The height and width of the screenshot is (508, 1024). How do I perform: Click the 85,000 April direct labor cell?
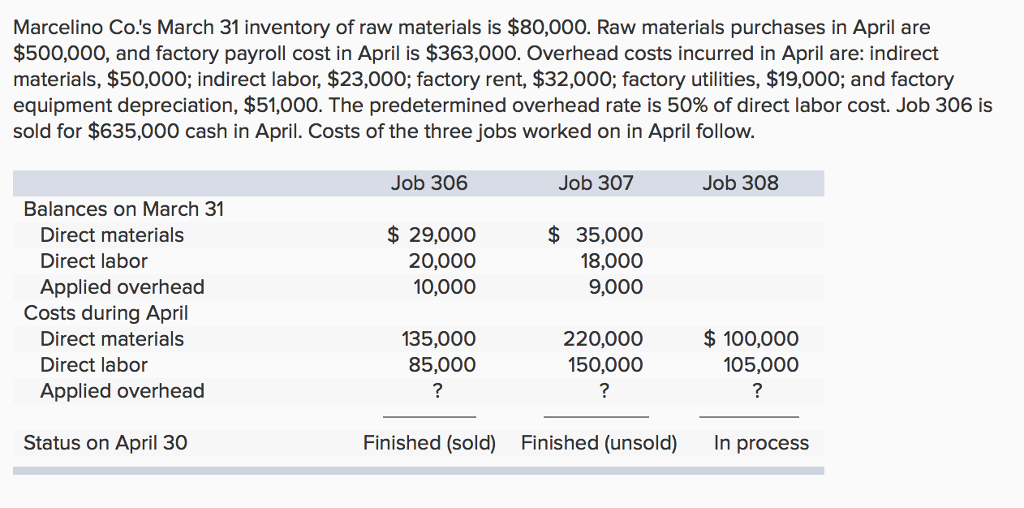pos(442,365)
